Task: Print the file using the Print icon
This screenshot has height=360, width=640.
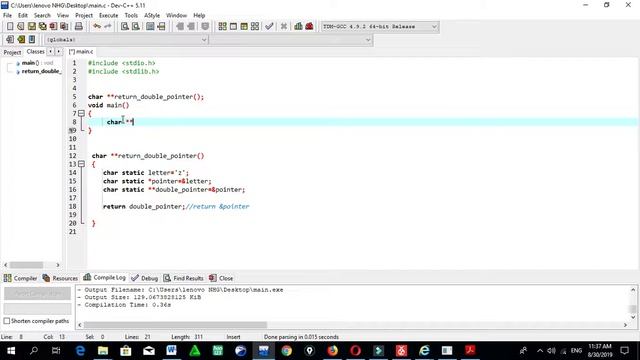Action: coord(78,27)
